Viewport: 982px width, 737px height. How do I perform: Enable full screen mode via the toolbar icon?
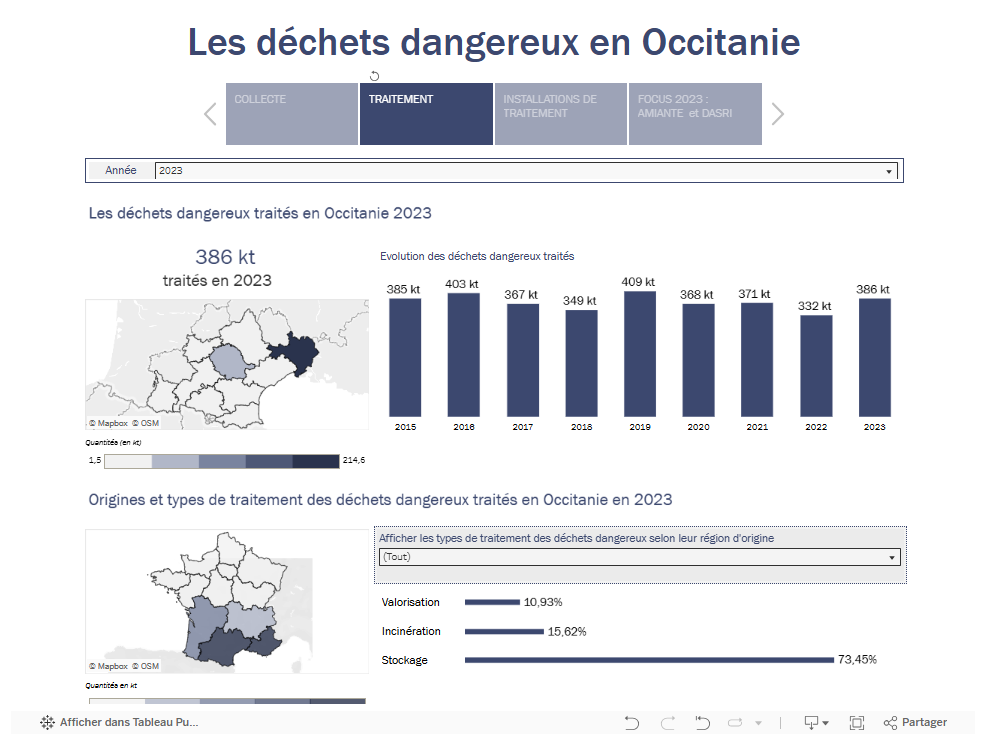856,722
